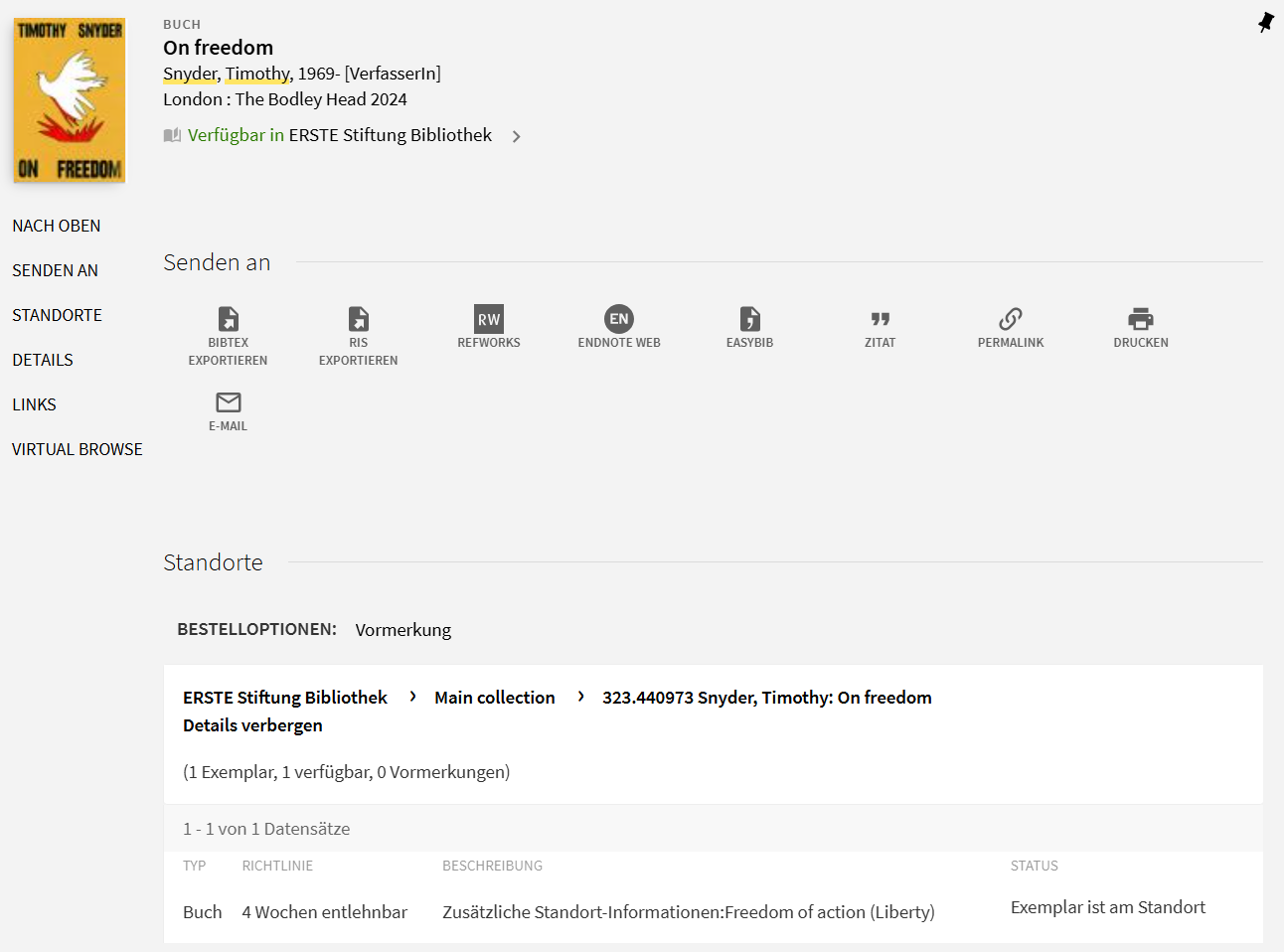1284x952 pixels.
Task: Navigate to Standorte in the sidebar
Action: [58, 315]
